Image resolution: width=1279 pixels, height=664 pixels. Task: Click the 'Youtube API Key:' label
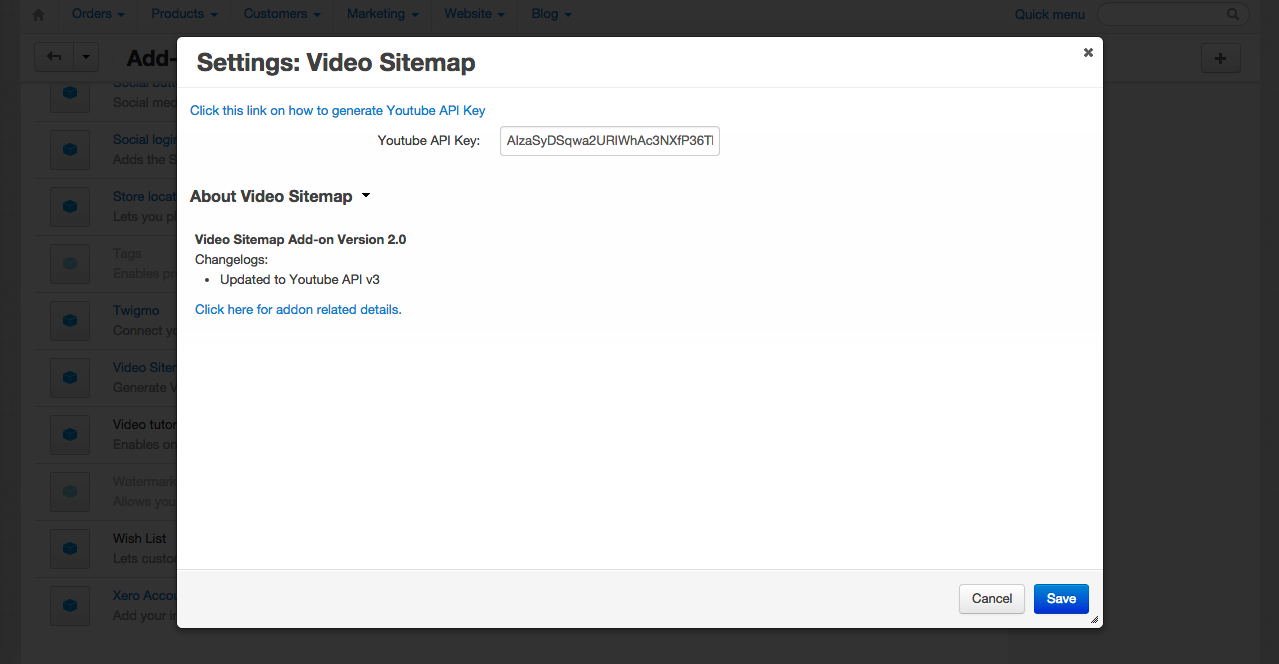point(429,141)
